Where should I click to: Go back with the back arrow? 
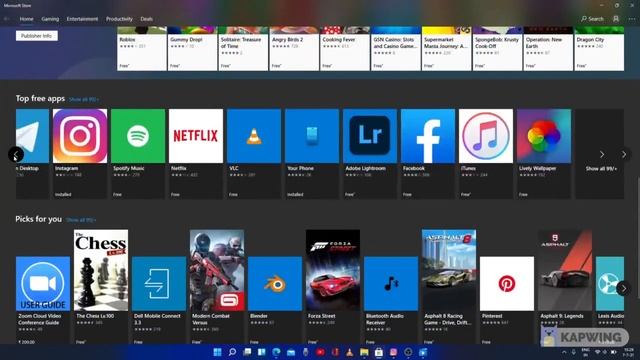pyautogui.click(x=7, y=19)
